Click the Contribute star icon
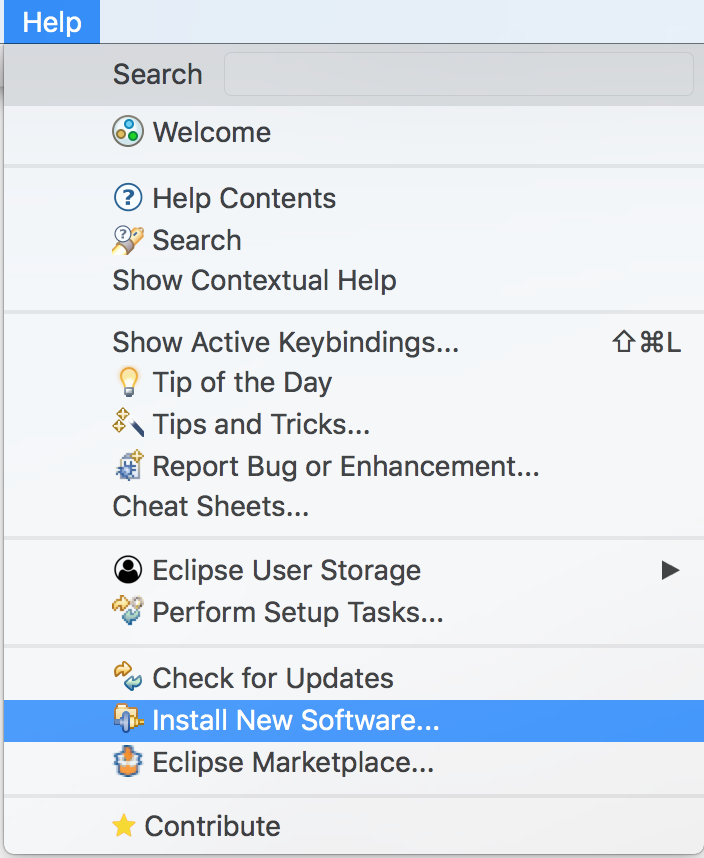This screenshot has width=704, height=858. pyautogui.click(x=123, y=826)
